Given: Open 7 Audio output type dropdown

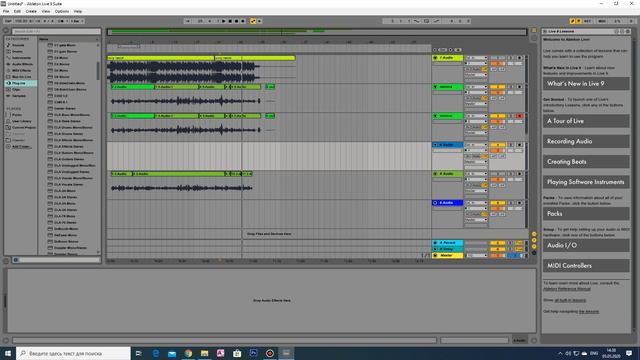Looking at the screenshot, I should point(476,75).
